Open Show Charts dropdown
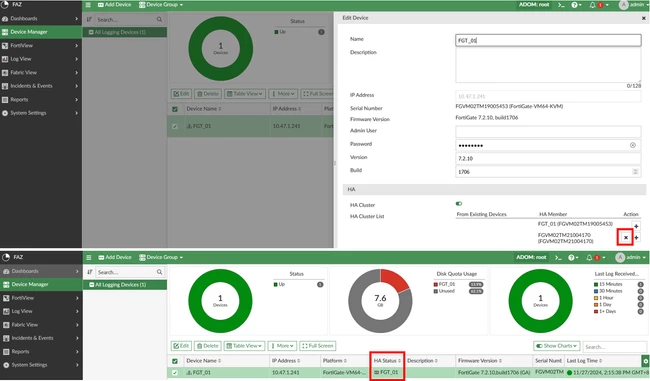This screenshot has height=381, width=650. (556, 346)
